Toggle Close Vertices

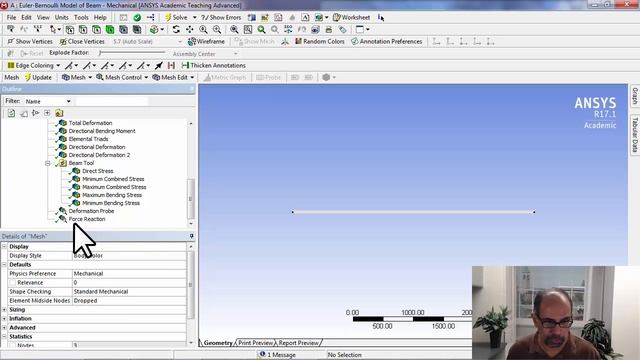click(82, 42)
